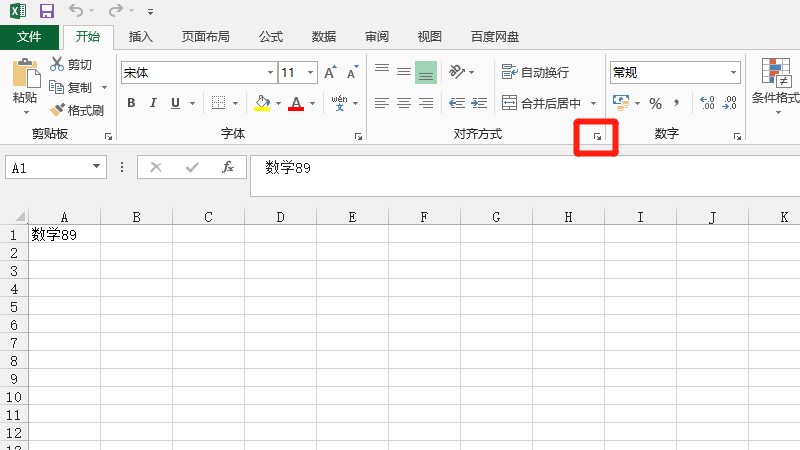Toggle highlighted bottom align button

coord(426,72)
